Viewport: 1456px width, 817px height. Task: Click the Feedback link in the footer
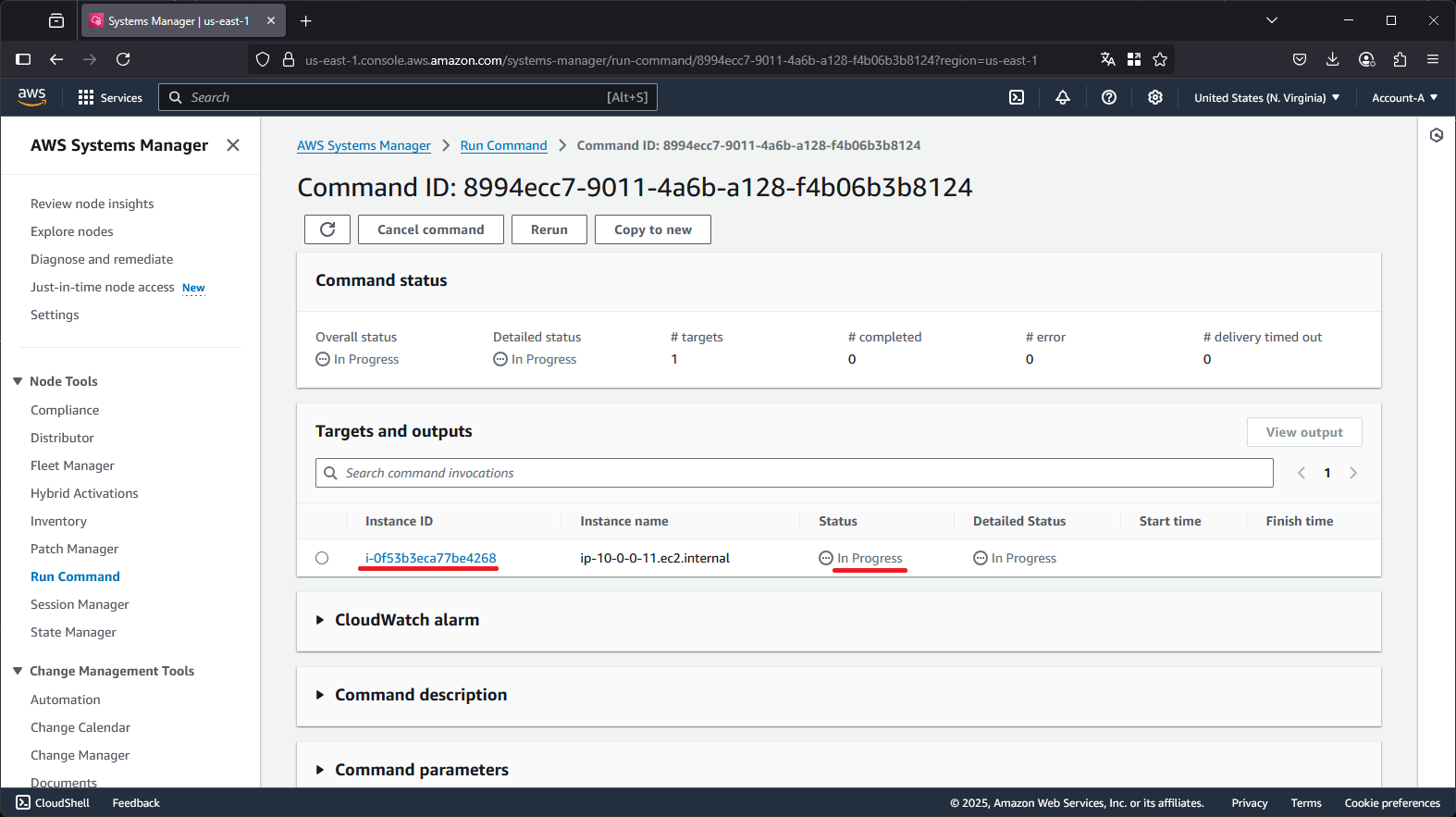tap(136, 803)
